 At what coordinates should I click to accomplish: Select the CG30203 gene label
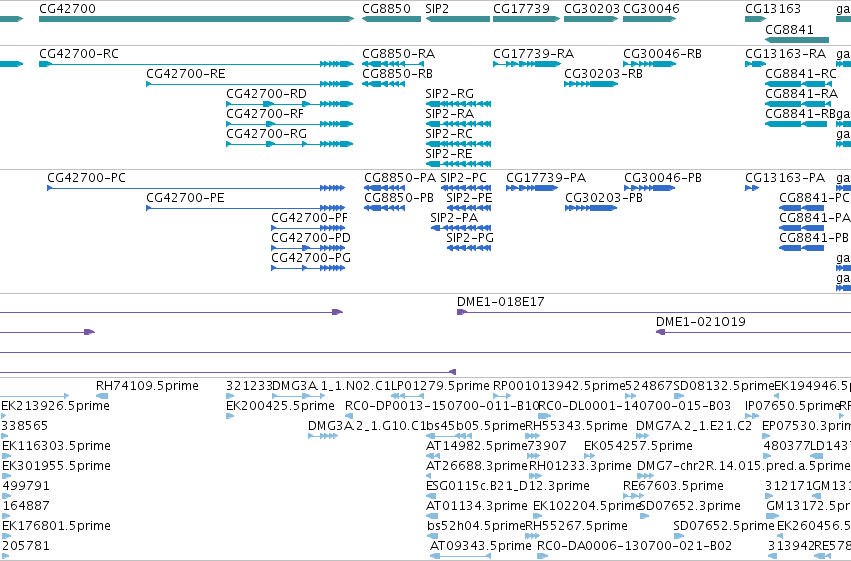[x=592, y=9]
